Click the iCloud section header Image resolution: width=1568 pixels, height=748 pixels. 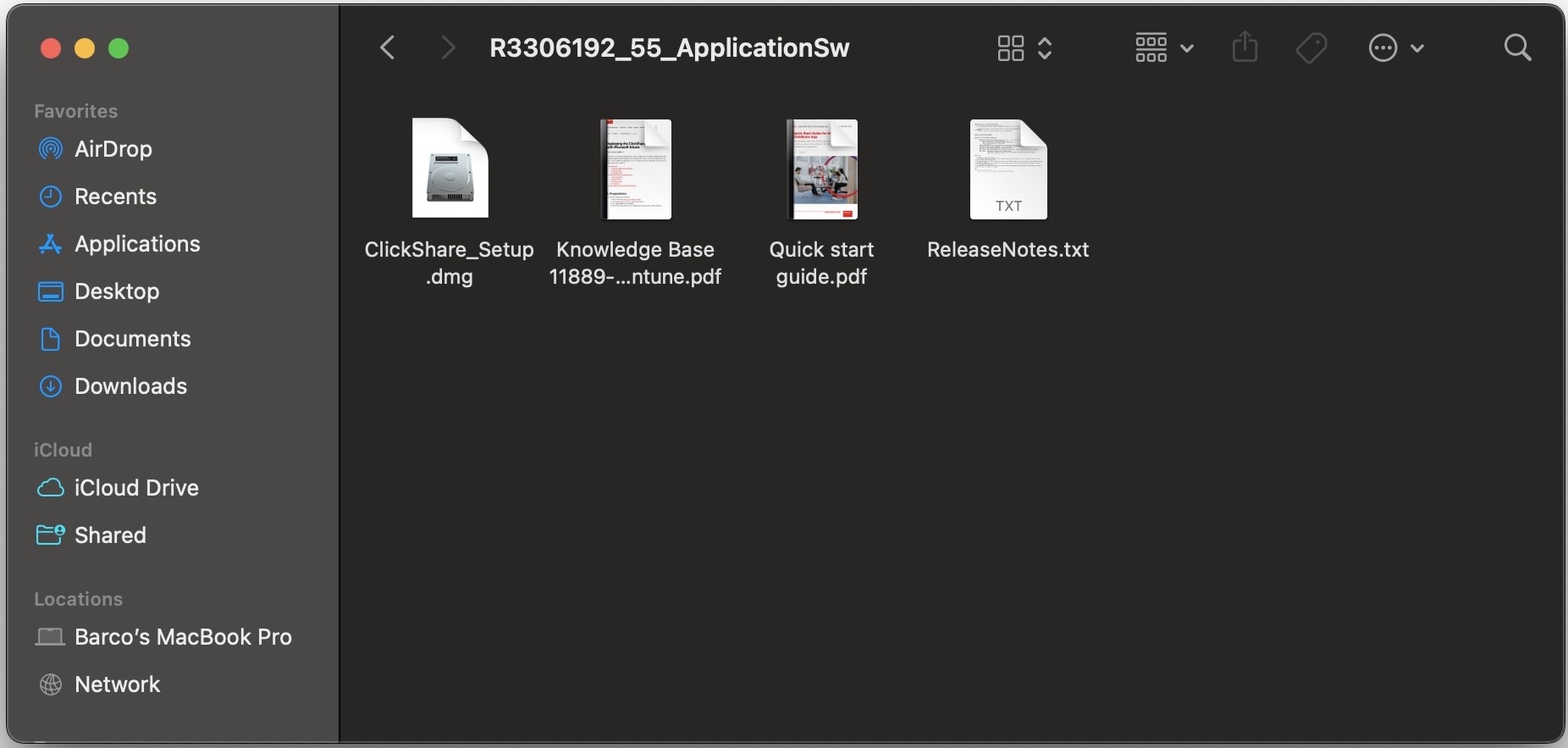(63, 450)
